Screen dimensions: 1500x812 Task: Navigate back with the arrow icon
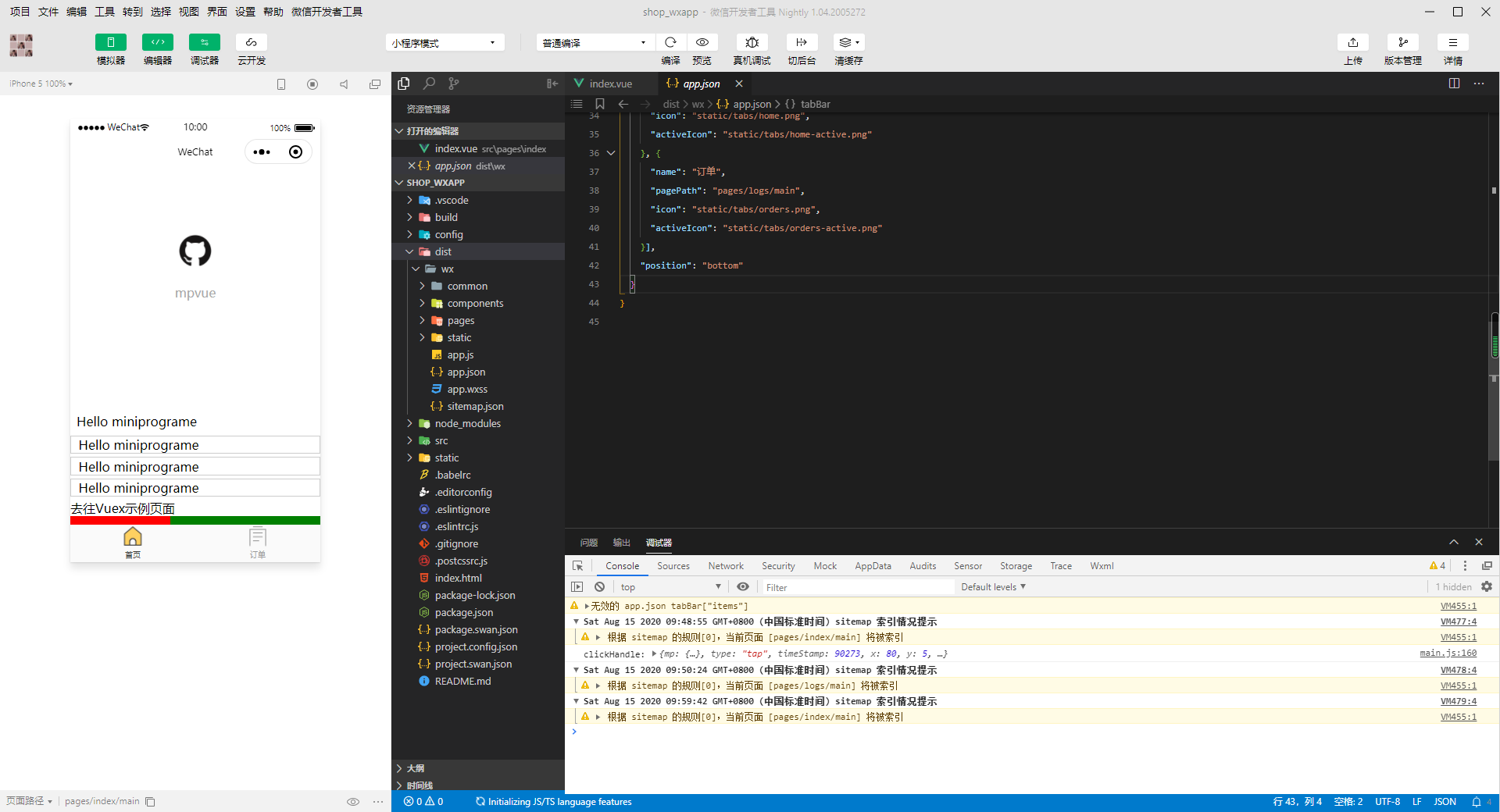point(623,104)
